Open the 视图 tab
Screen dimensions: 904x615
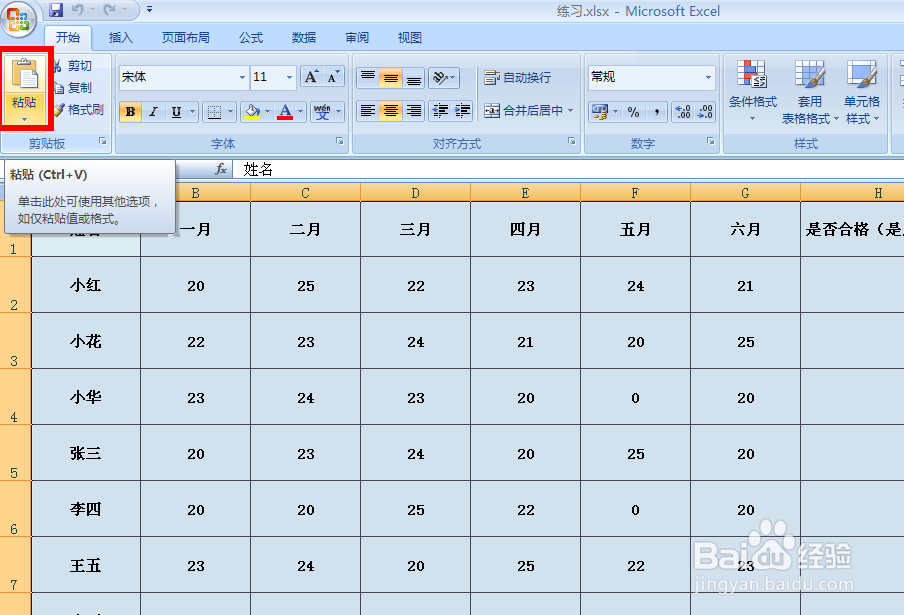(410, 37)
